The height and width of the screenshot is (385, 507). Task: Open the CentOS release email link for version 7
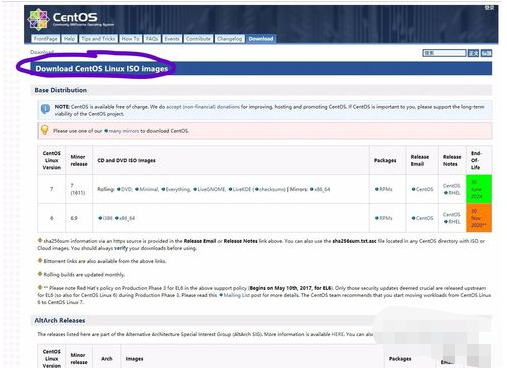point(422,189)
